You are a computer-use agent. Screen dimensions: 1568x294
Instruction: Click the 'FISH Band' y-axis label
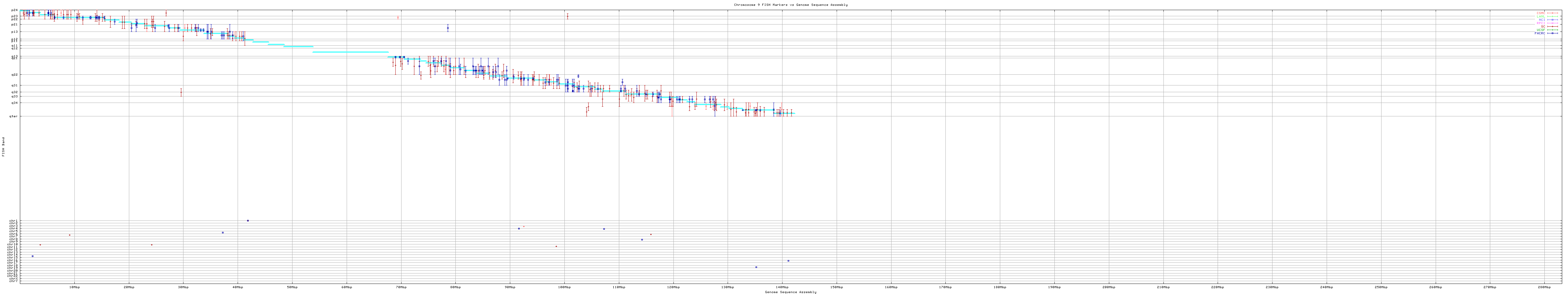pyautogui.click(x=3, y=147)
